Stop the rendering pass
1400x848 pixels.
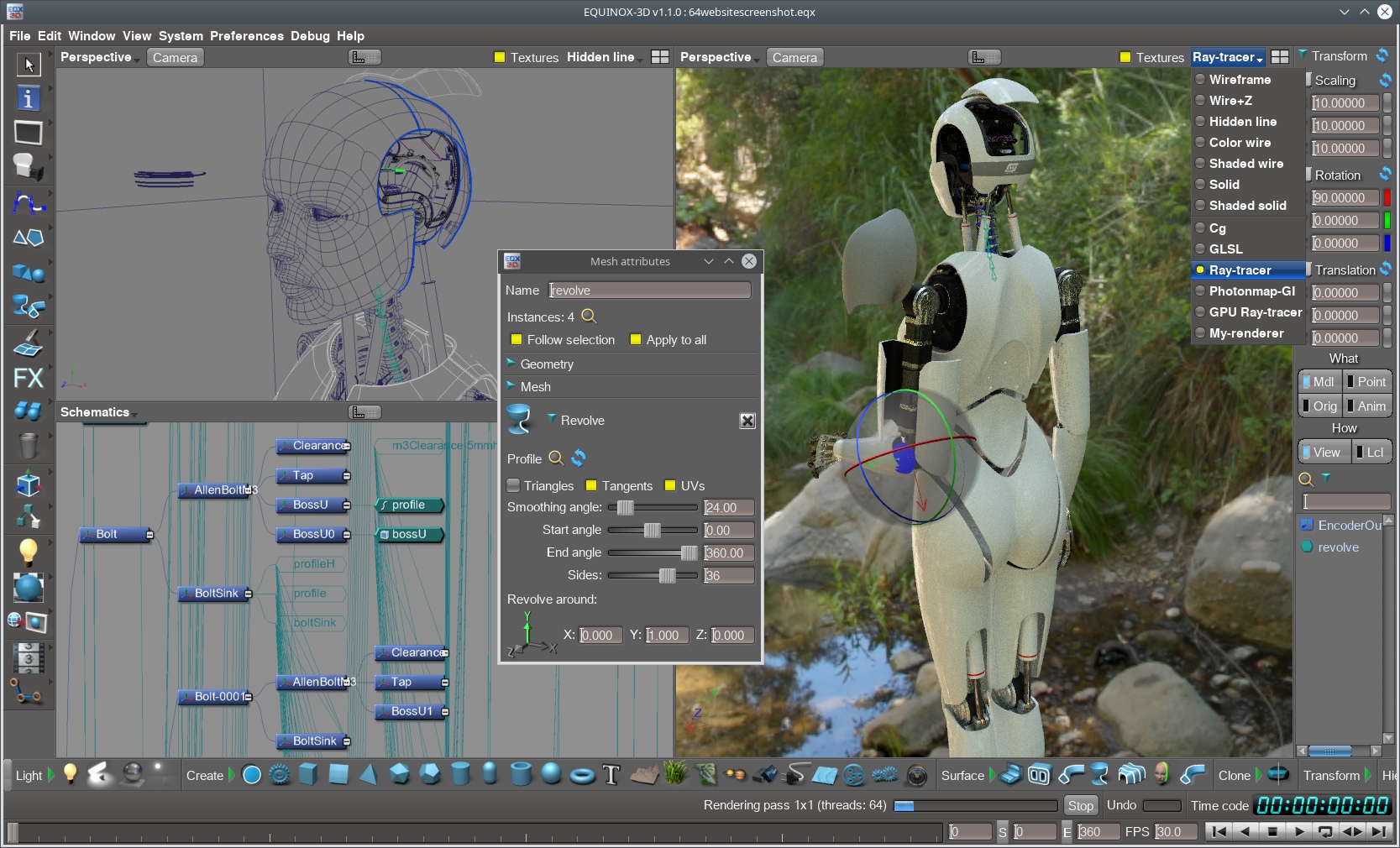pos(1080,805)
